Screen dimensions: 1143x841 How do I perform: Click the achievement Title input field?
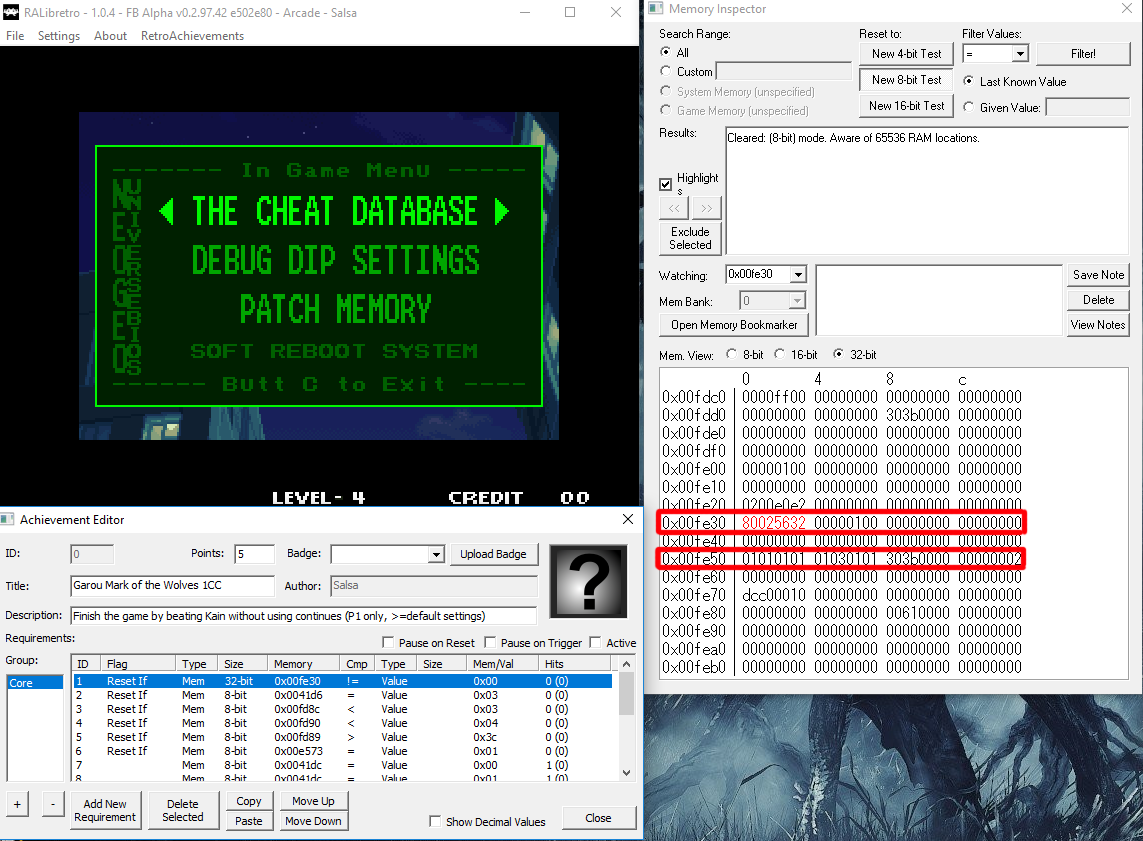tap(172, 586)
